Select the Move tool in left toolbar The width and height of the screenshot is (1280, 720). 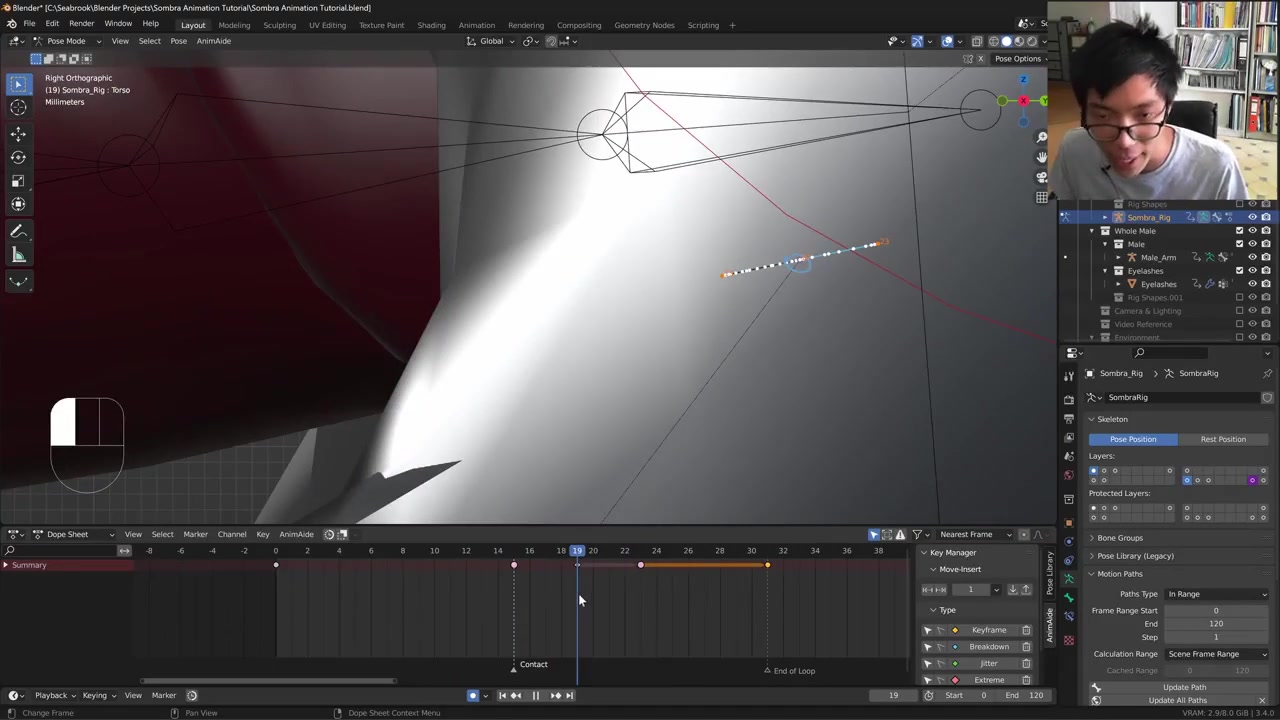(x=18, y=133)
